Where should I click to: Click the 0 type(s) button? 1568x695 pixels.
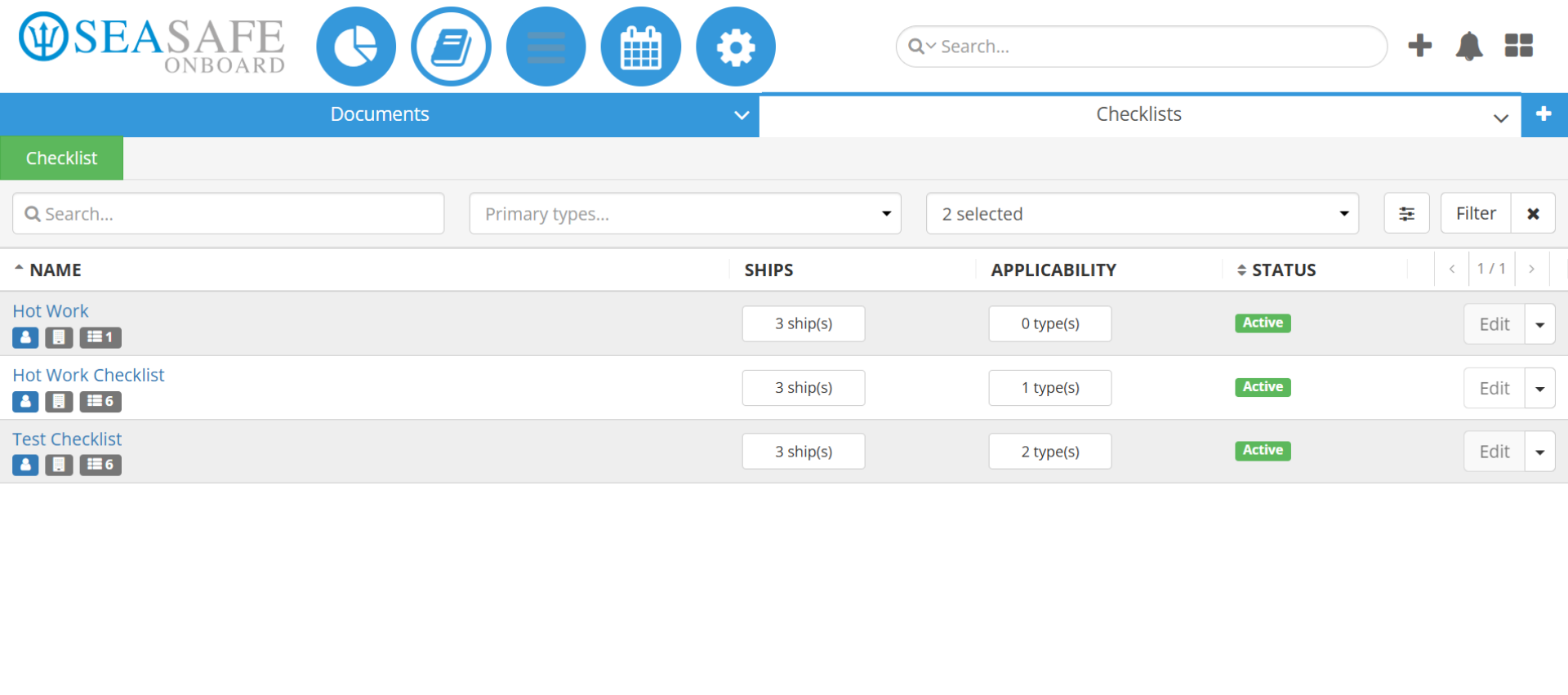(x=1050, y=323)
